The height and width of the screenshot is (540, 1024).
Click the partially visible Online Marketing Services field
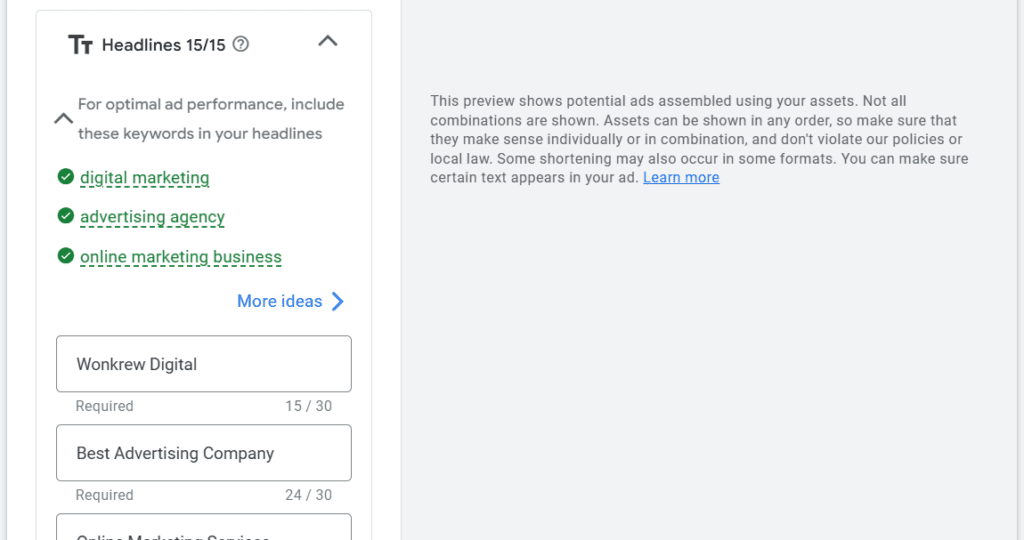pos(204,528)
